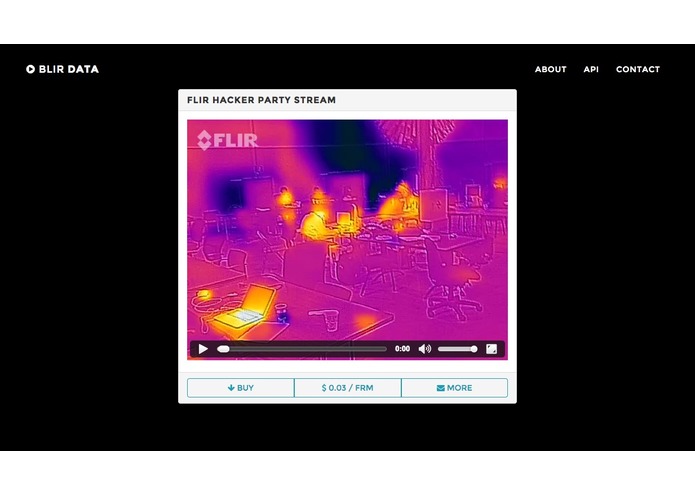Open the API page

point(591,69)
